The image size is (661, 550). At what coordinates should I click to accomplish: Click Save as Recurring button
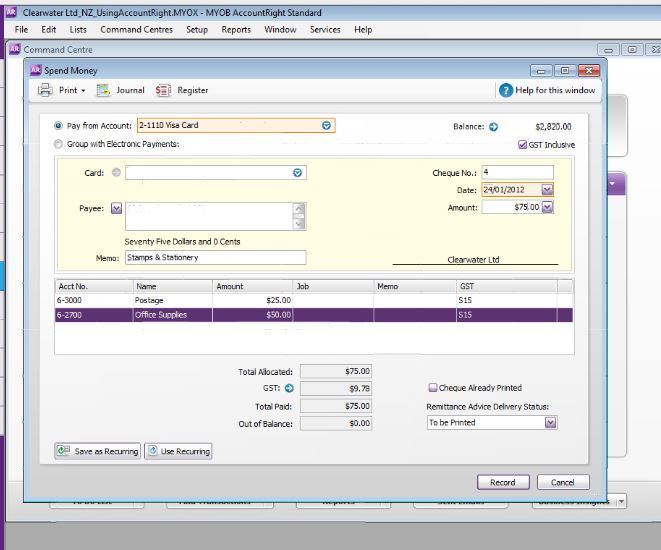(x=97, y=451)
